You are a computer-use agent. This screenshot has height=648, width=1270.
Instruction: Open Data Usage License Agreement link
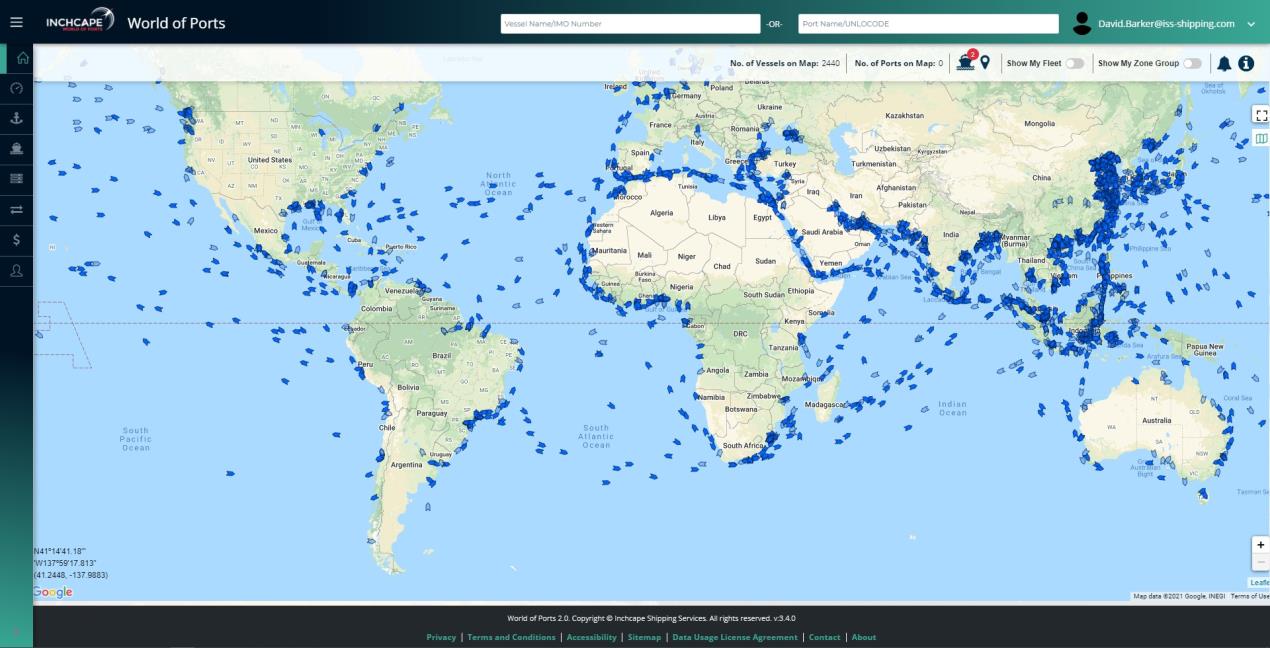click(x=735, y=637)
